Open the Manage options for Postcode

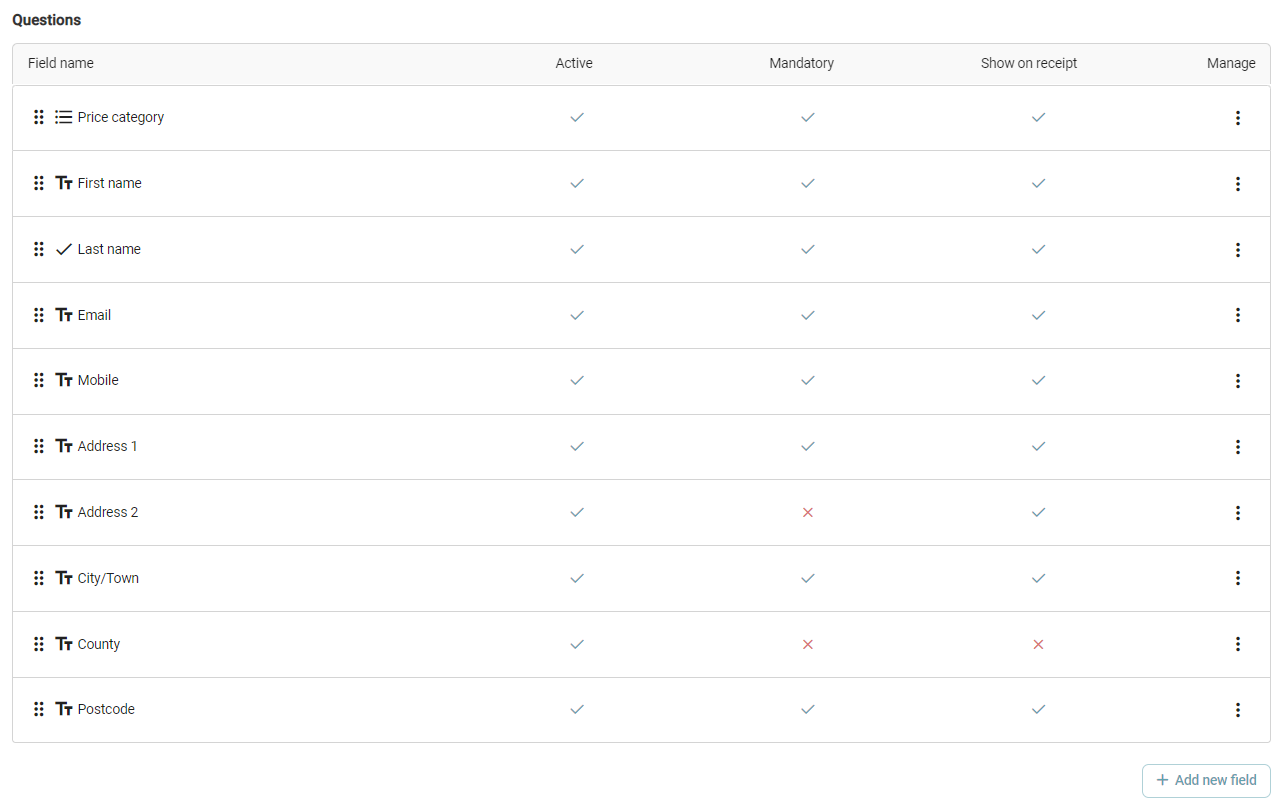coord(1237,710)
